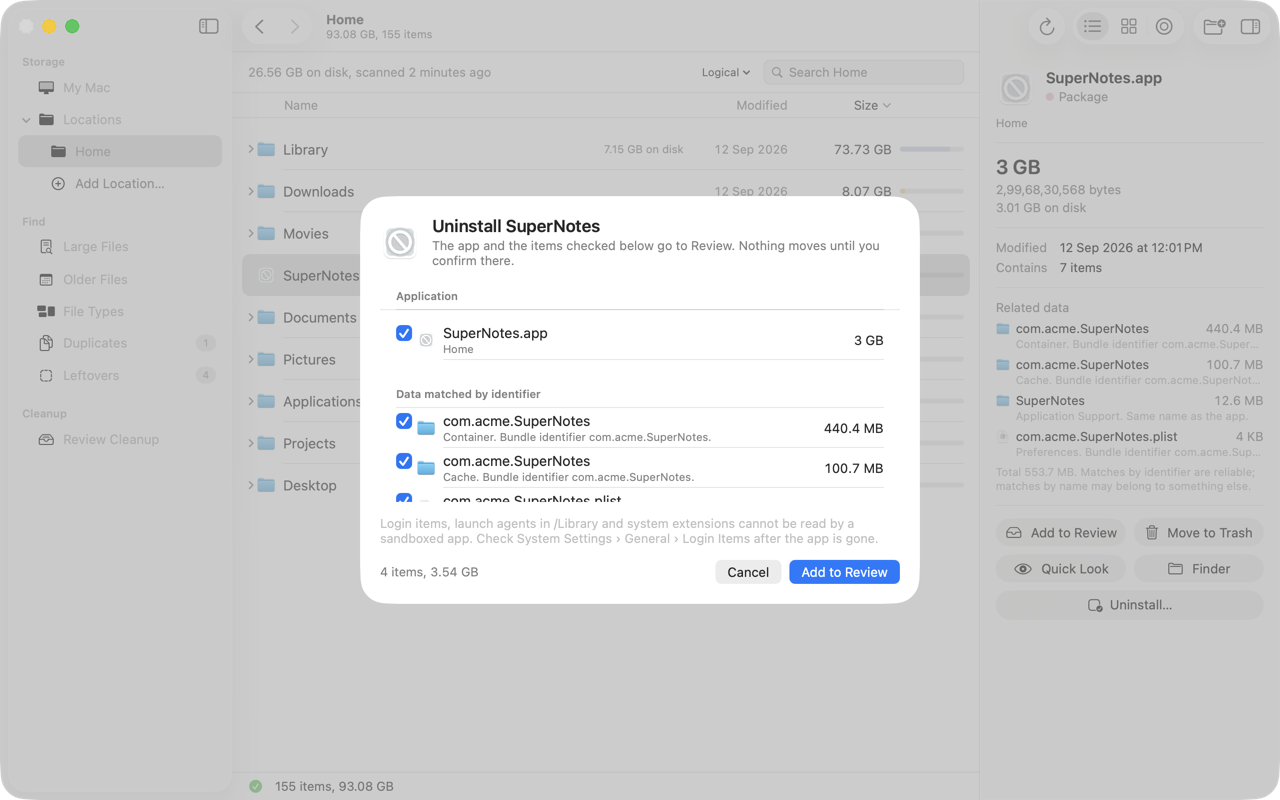
Task: Open File Types in sidebar
Action: tap(120, 311)
